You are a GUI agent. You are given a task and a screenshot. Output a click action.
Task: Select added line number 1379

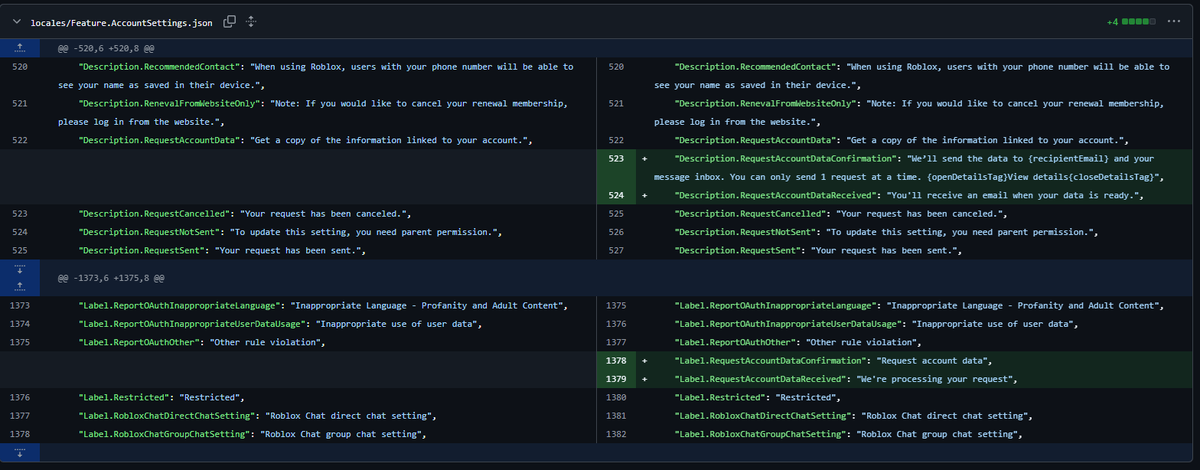click(x=617, y=379)
